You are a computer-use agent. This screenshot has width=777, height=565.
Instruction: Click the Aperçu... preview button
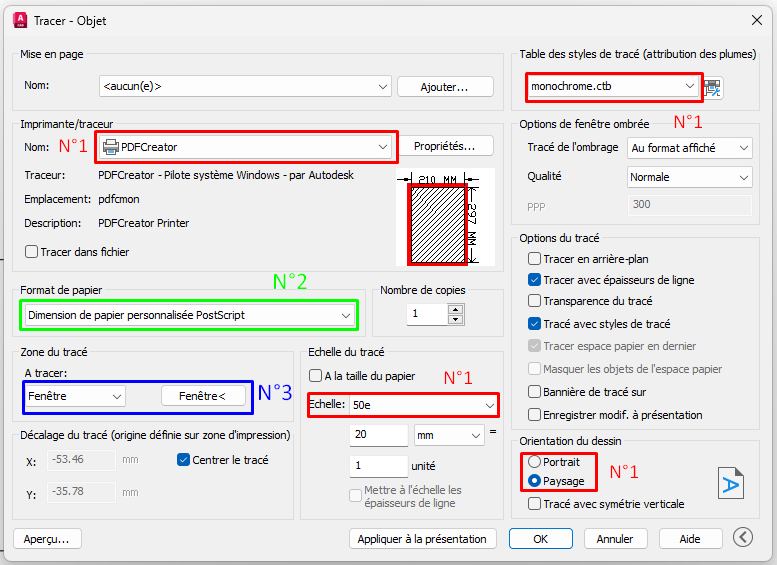point(47,539)
